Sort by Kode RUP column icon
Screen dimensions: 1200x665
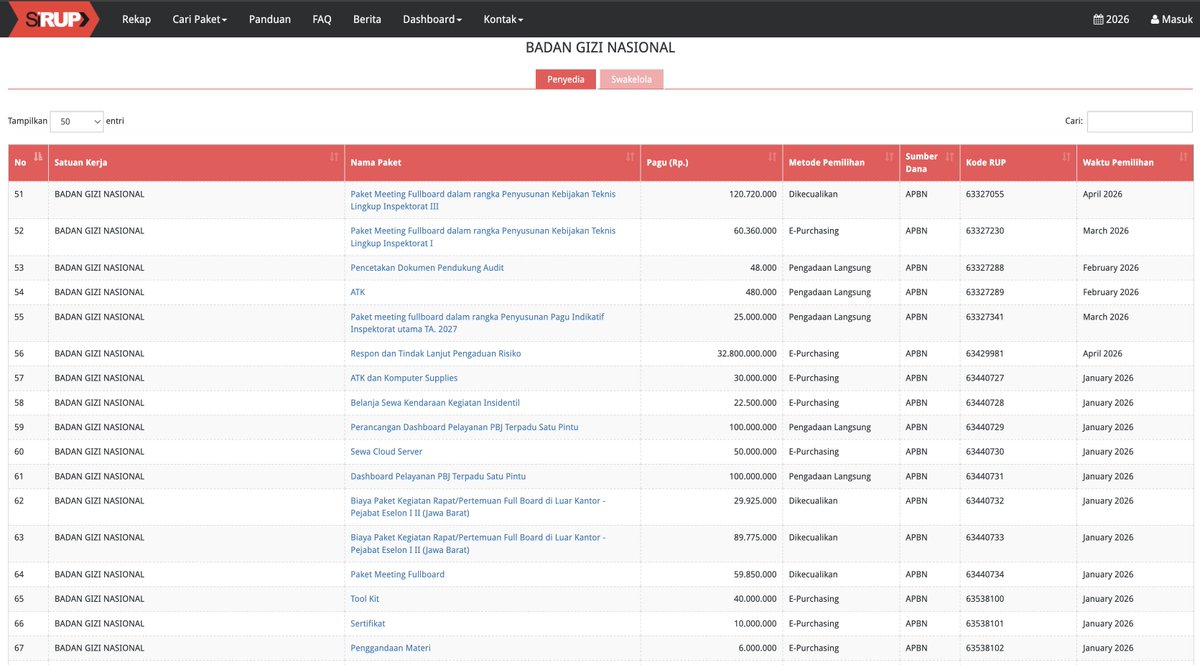tap(1066, 157)
